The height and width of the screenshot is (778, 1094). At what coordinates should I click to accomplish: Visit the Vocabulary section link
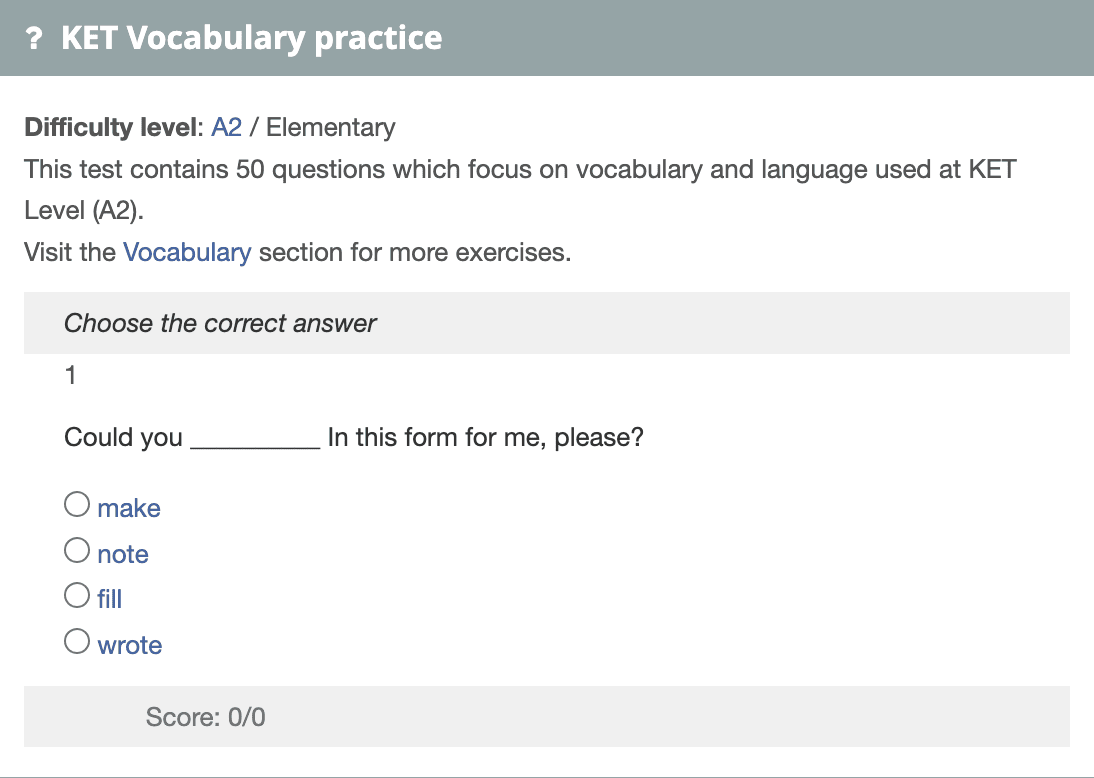(187, 252)
